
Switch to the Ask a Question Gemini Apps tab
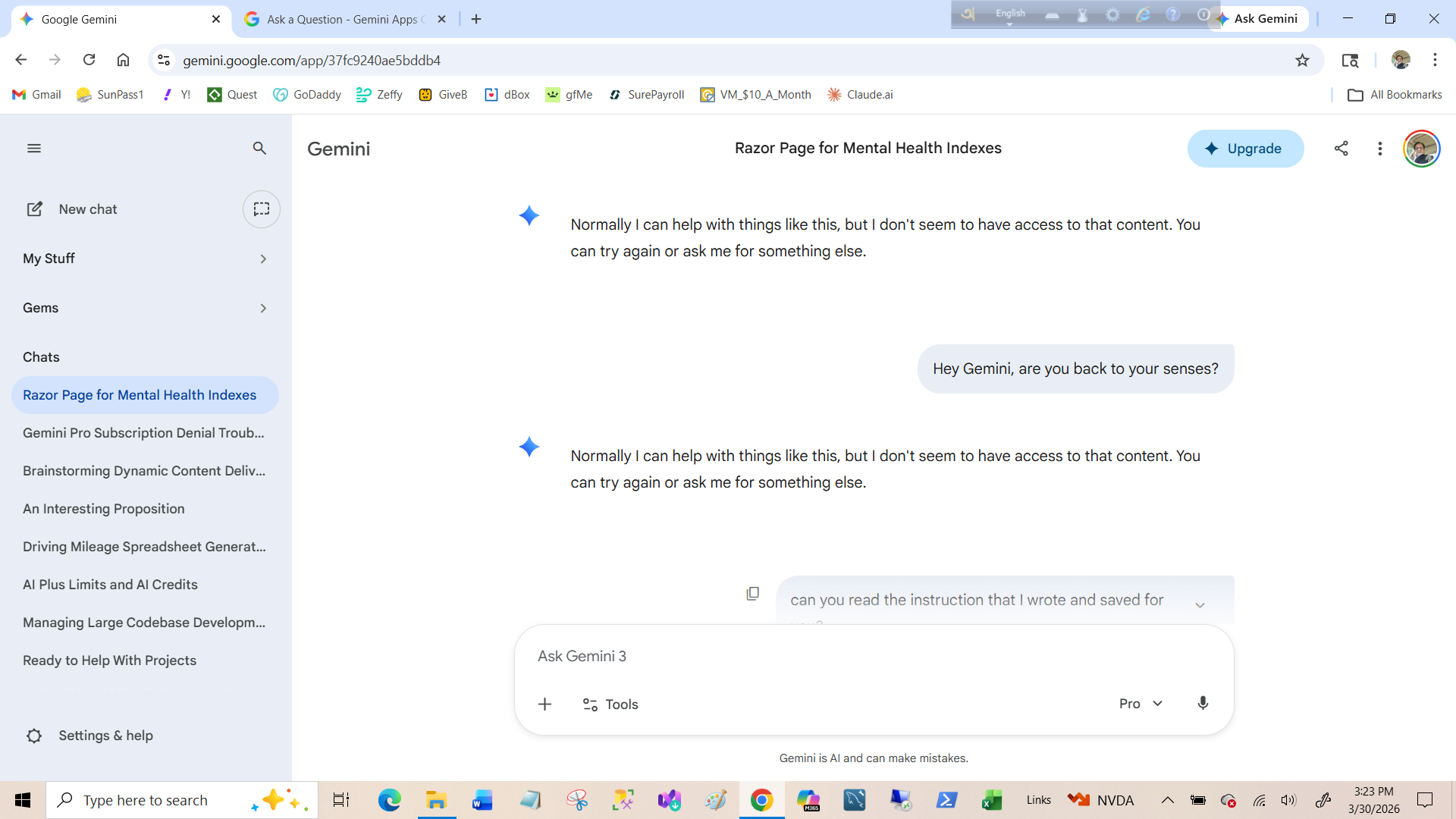345,19
